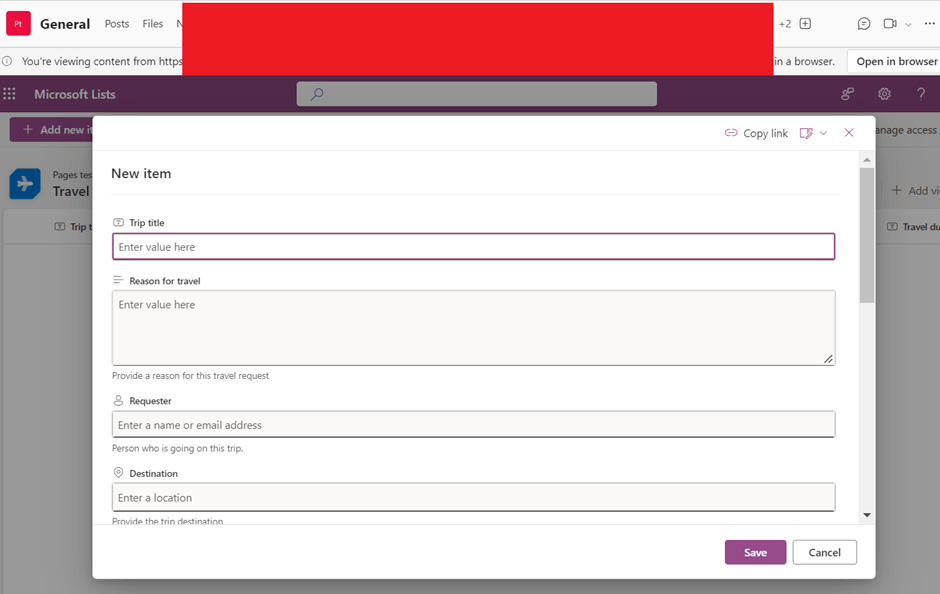The height and width of the screenshot is (594, 940).
Task: Open the channel conversation chat icon
Action: point(864,24)
